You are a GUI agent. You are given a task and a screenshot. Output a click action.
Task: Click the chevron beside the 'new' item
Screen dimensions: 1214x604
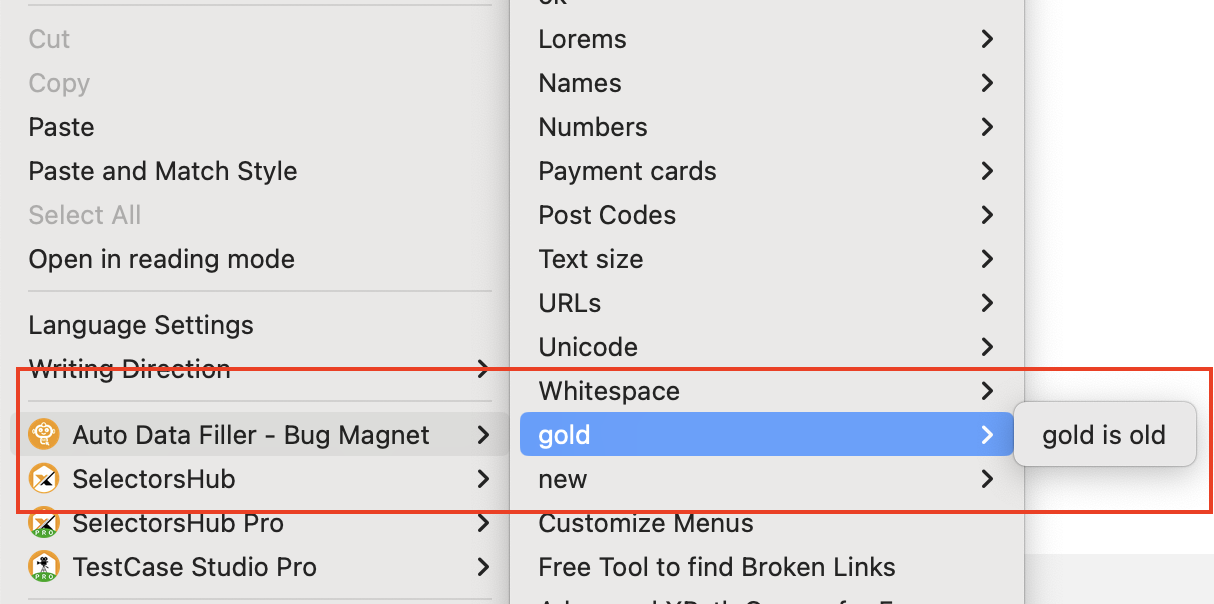(x=987, y=479)
